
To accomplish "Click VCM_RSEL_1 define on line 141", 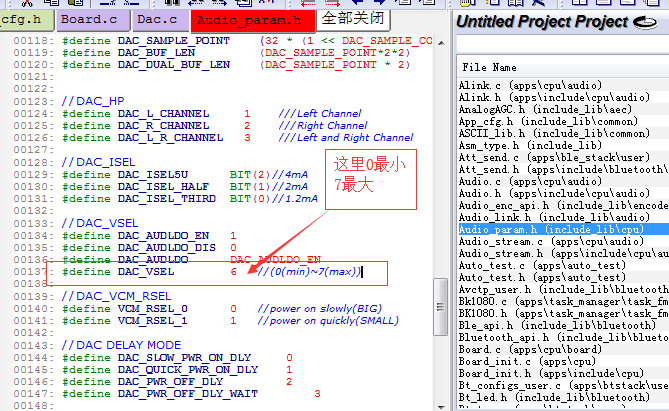I will coord(153,321).
